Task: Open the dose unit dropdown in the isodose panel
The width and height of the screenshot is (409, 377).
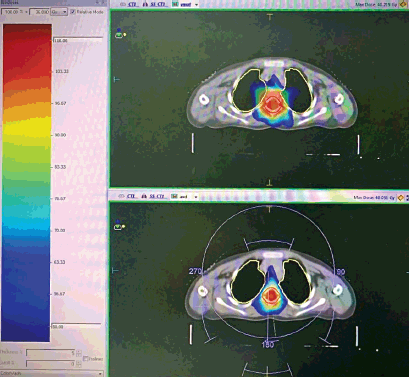Action: 59,12
